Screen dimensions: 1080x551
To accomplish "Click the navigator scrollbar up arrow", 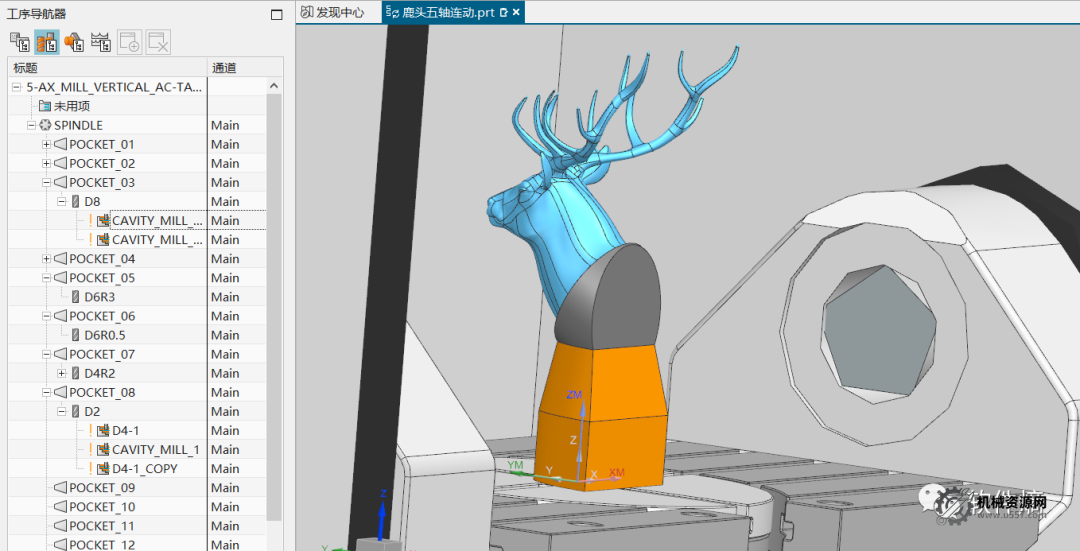I will click(275, 87).
